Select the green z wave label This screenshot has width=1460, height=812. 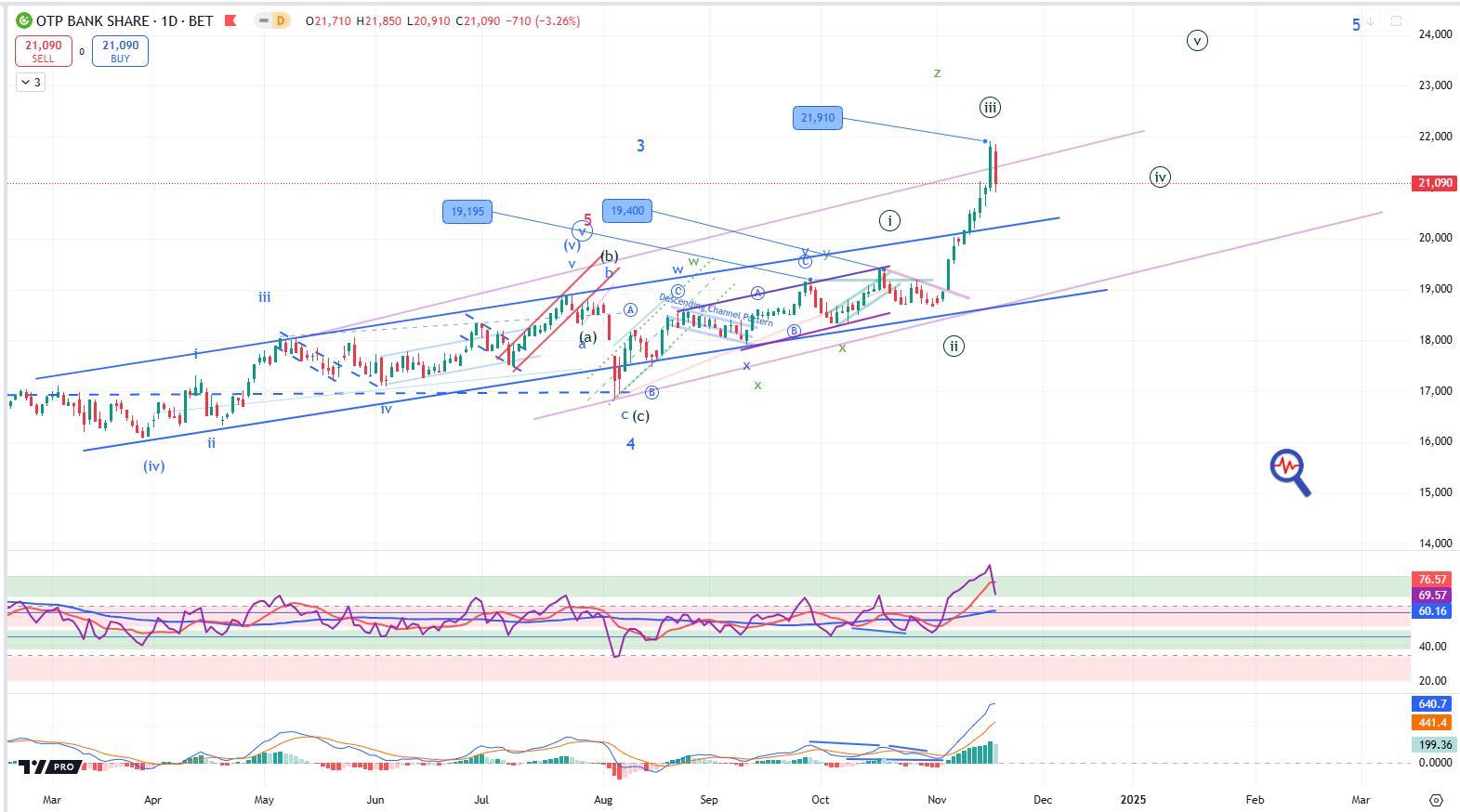pos(937,72)
